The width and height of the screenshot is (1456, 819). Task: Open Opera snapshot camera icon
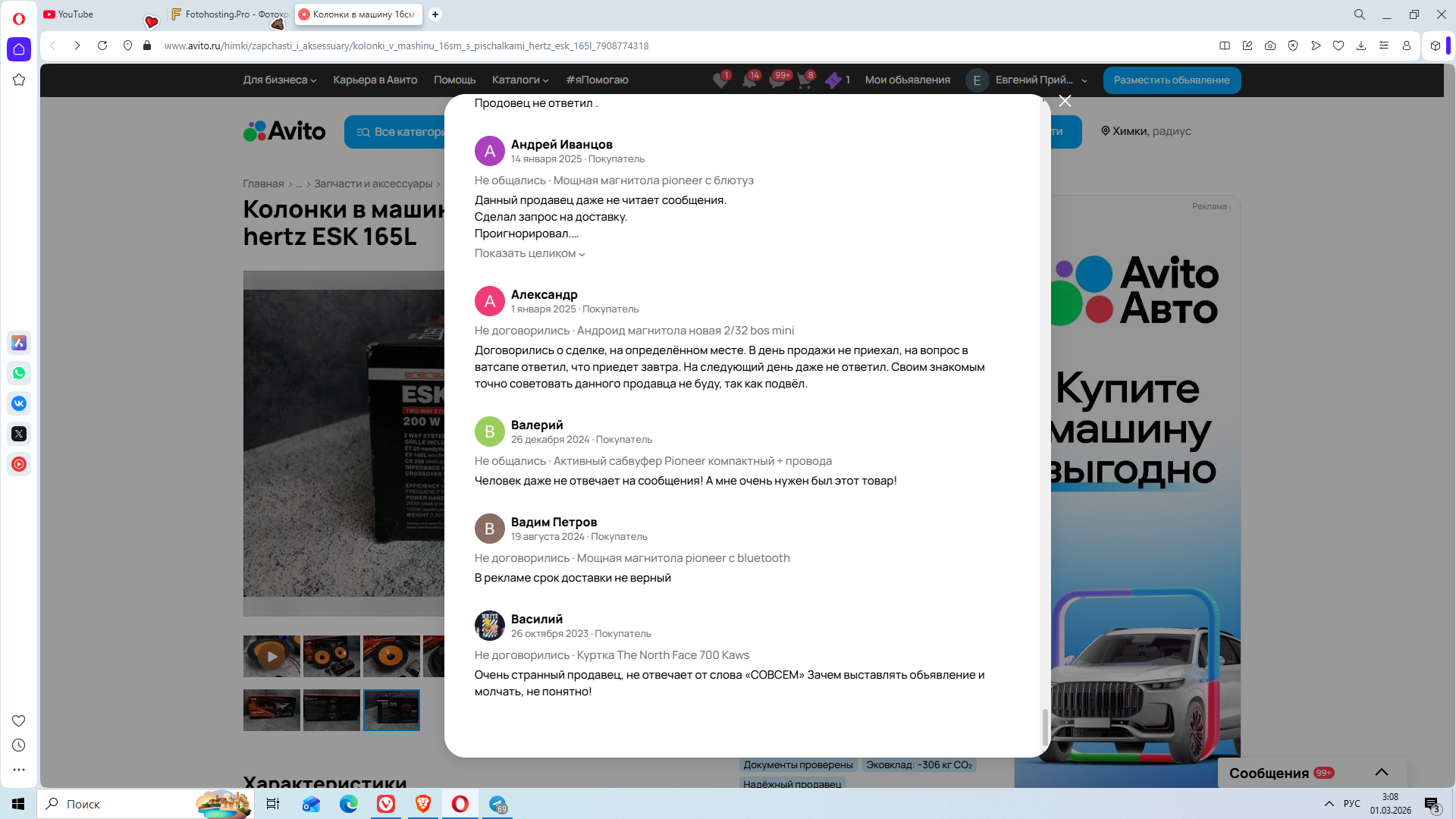[x=1270, y=45]
